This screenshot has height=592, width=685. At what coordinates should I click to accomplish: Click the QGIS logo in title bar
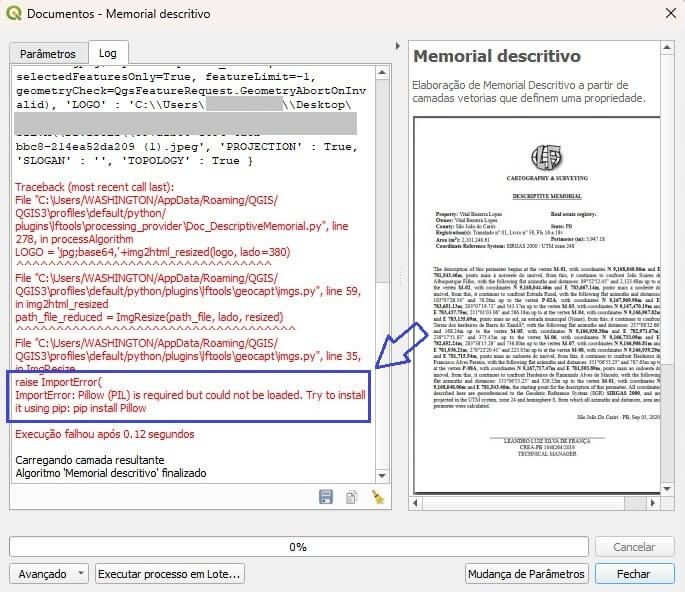coord(14,14)
